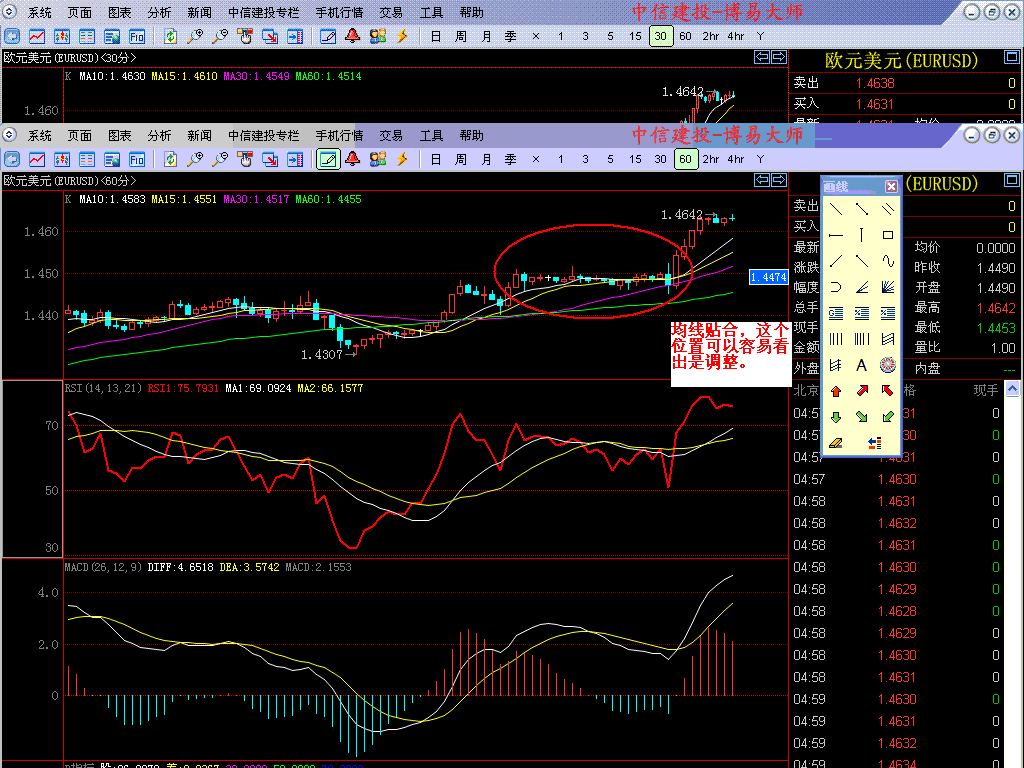The height and width of the screenshot is (768, 1024).
Task: Select the 2hr period in front window
Action: (711, 159)
